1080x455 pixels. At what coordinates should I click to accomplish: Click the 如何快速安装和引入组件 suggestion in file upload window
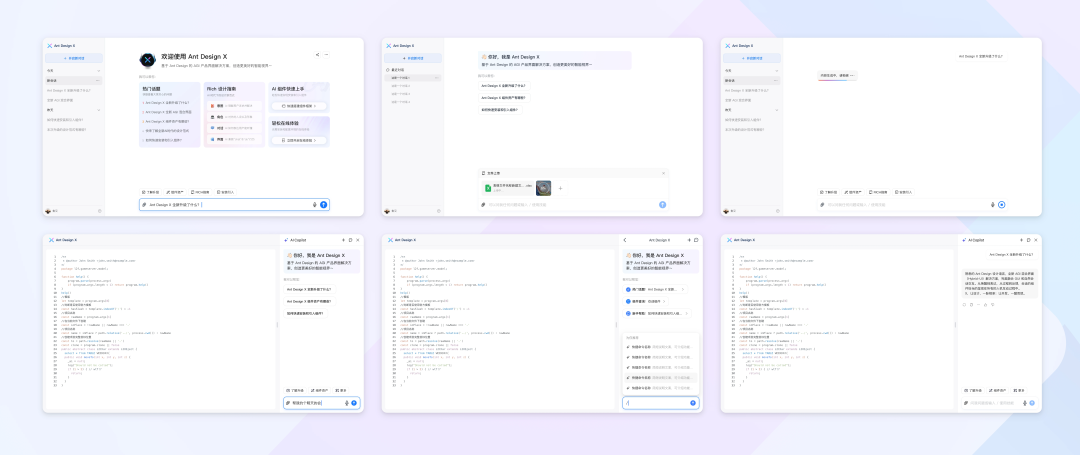click(x=500, y=109)
